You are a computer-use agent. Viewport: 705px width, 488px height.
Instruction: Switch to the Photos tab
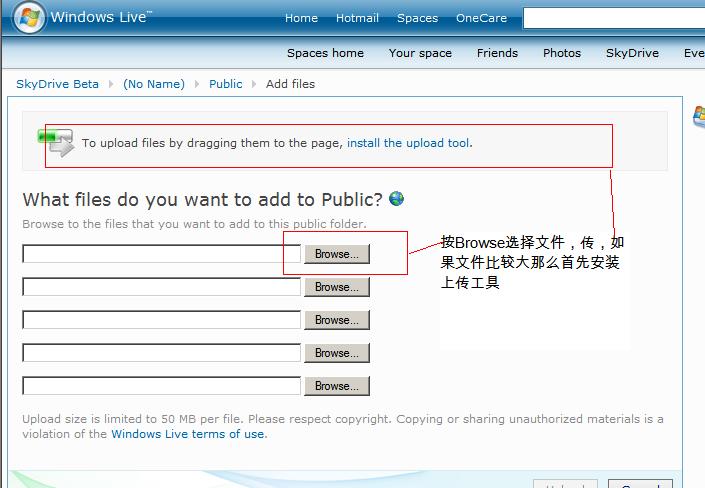562,53
